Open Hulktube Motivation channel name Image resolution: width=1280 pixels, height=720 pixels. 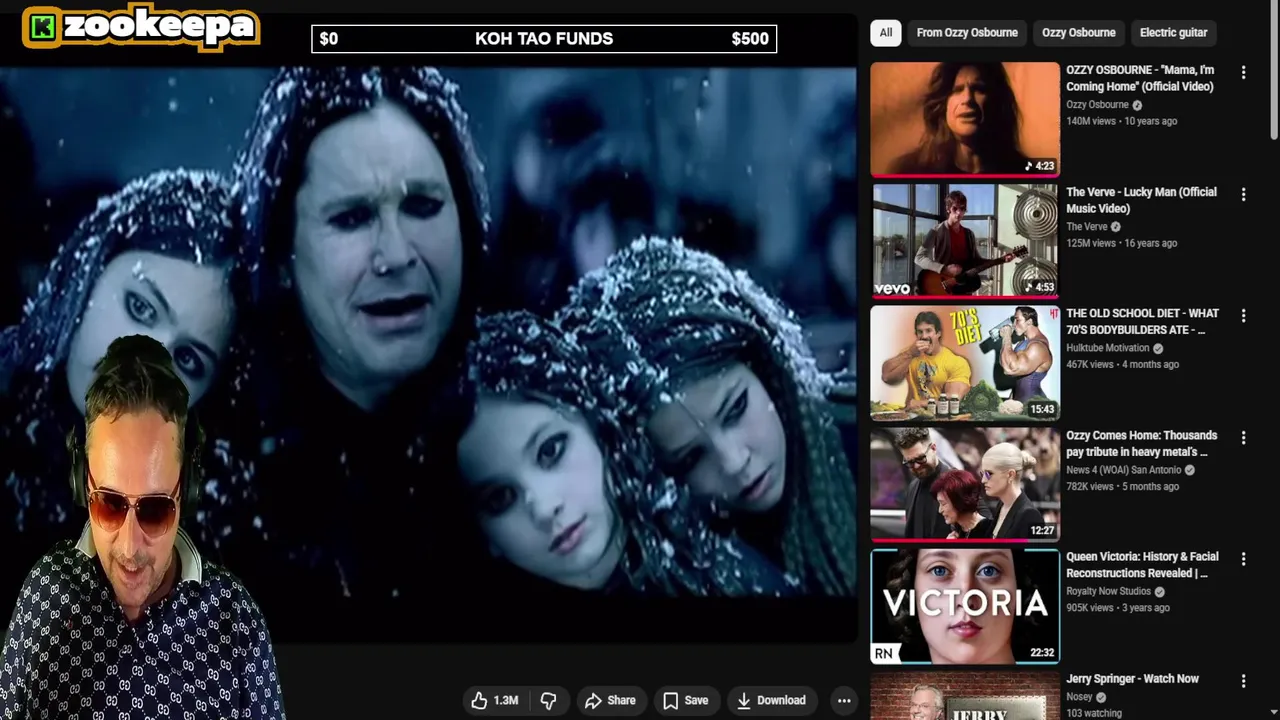pos(1107,348)
